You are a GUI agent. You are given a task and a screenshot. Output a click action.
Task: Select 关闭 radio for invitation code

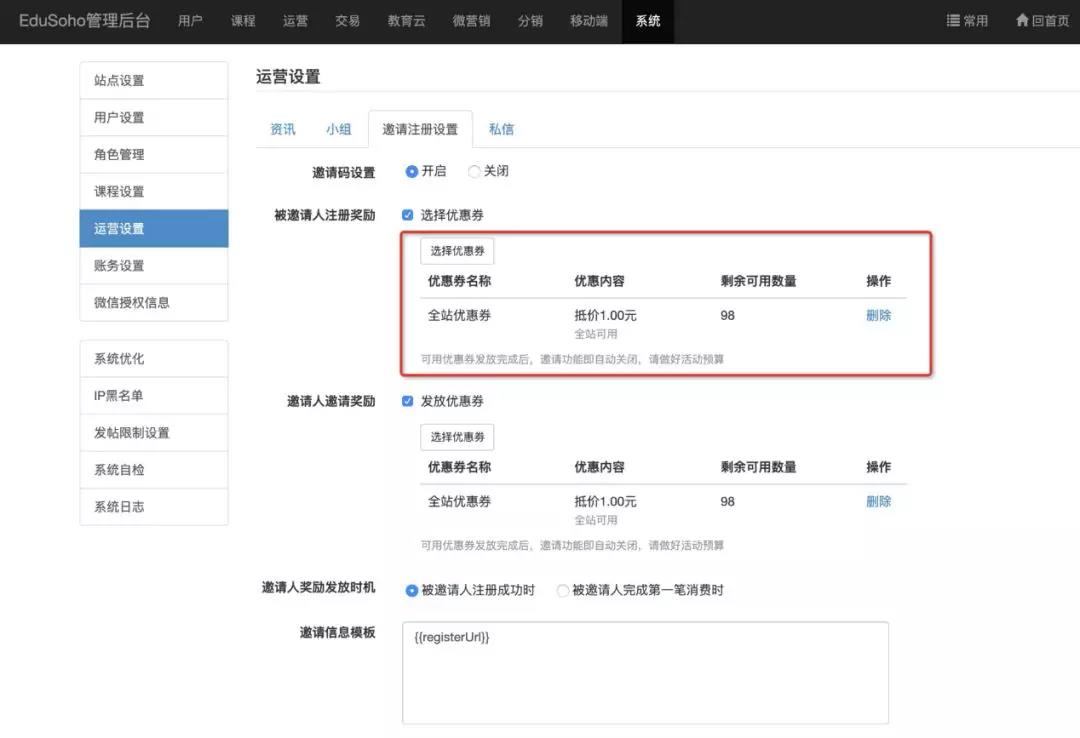(474, 172)
